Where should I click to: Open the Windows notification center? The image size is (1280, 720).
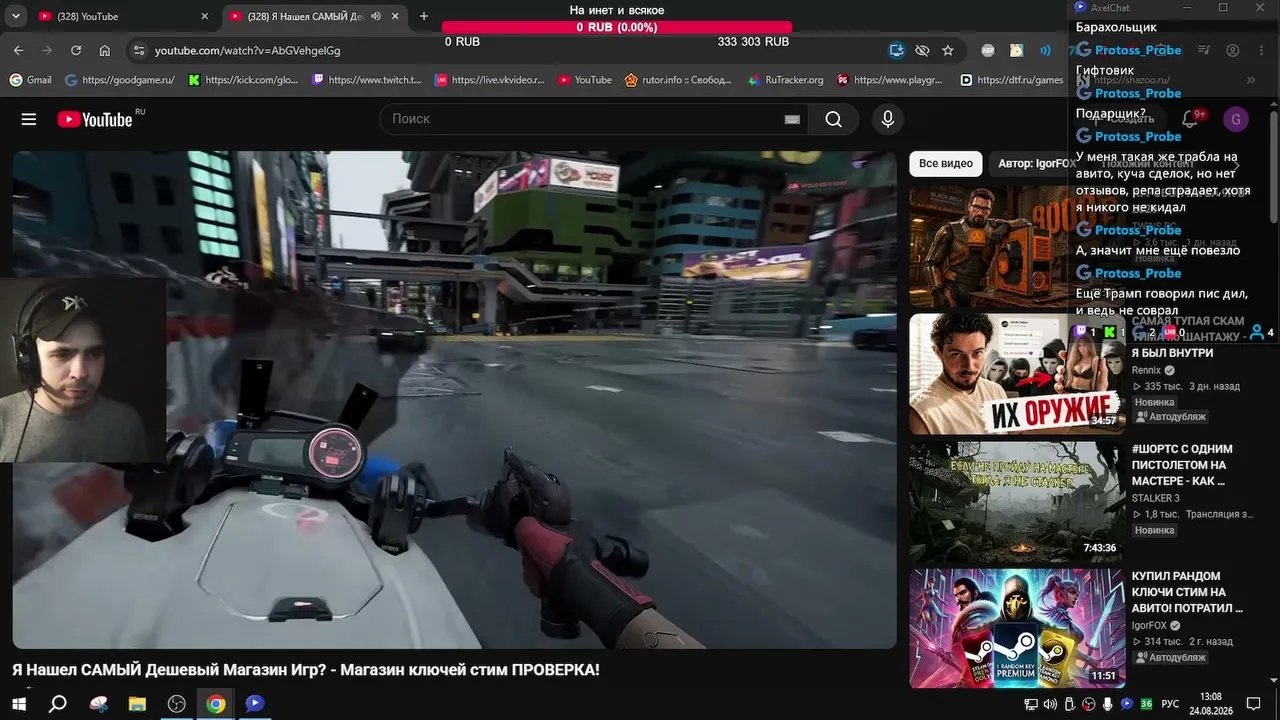click(x=1253, y=704)
